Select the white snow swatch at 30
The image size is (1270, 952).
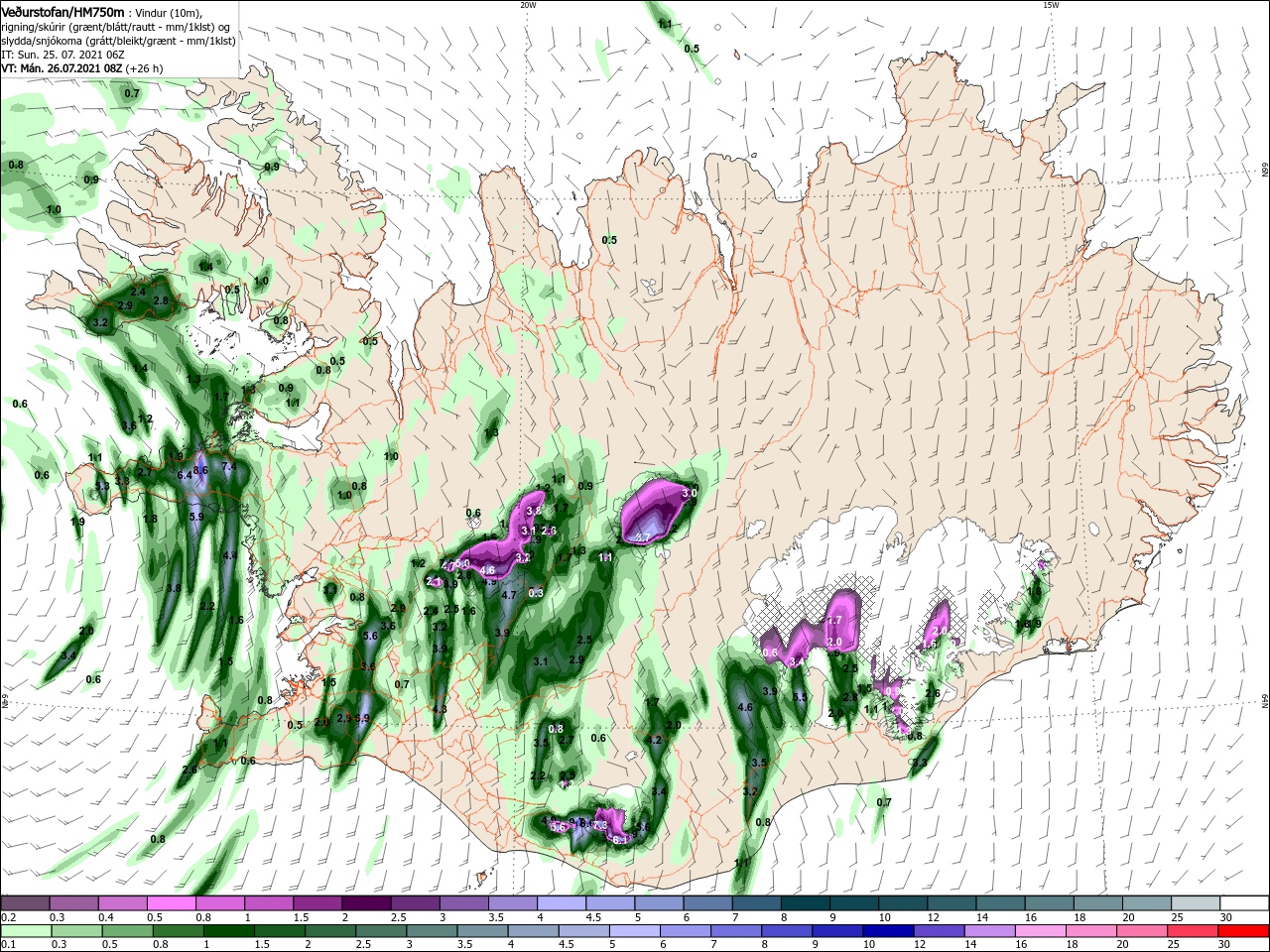click(1244, 903)
